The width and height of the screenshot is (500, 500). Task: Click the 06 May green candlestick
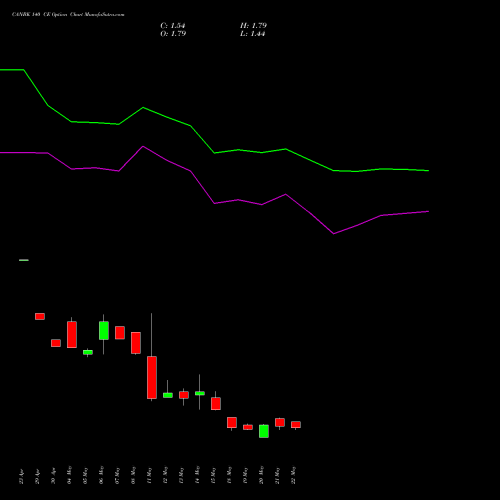click(104, 331)
